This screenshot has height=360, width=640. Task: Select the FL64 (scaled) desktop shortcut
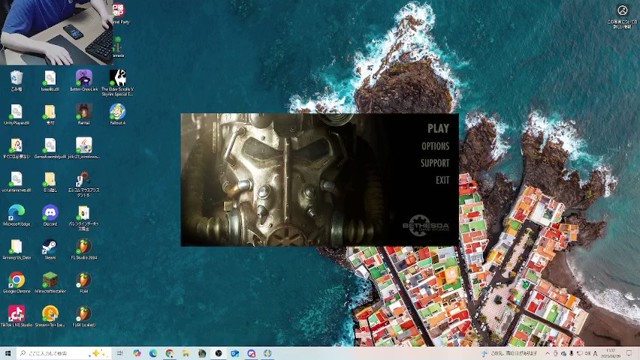[84, 316]
